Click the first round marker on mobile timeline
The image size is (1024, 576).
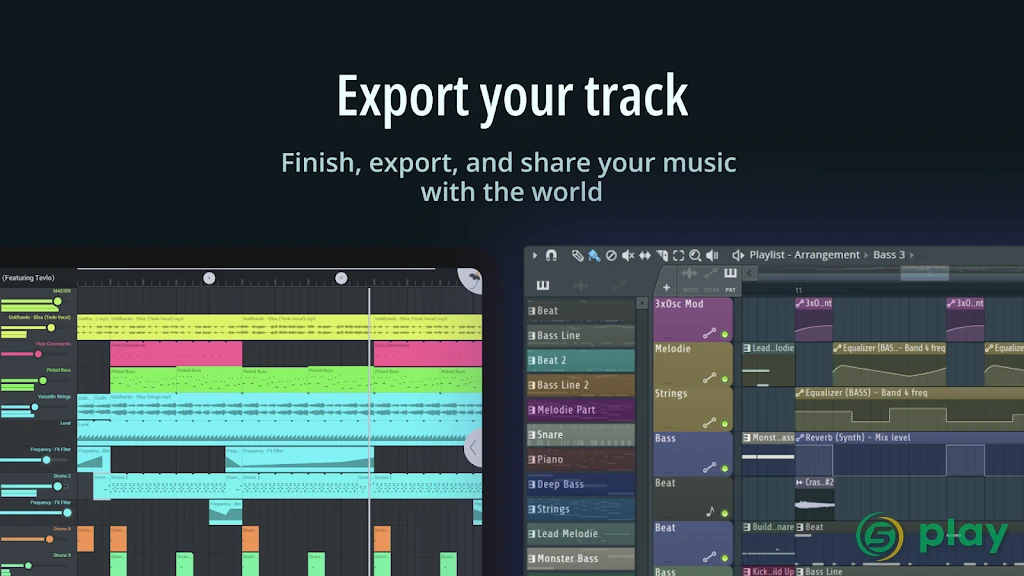209,278
